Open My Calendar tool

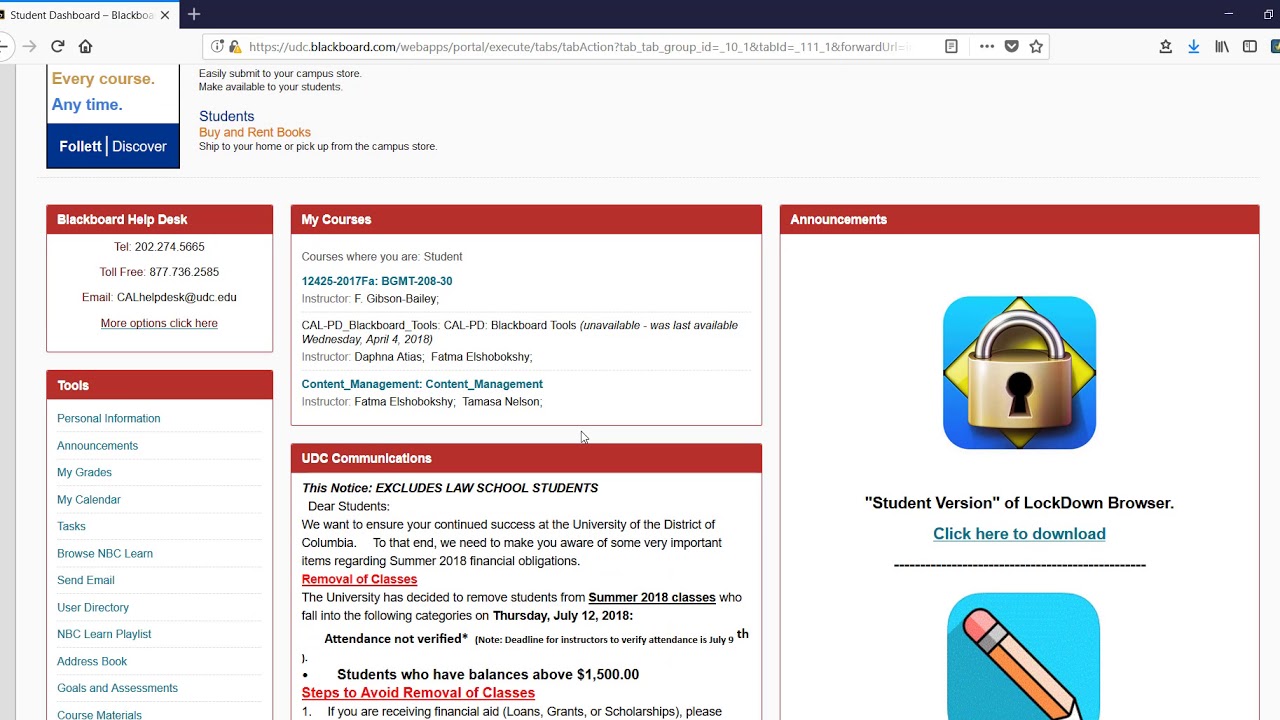point(89,499)
